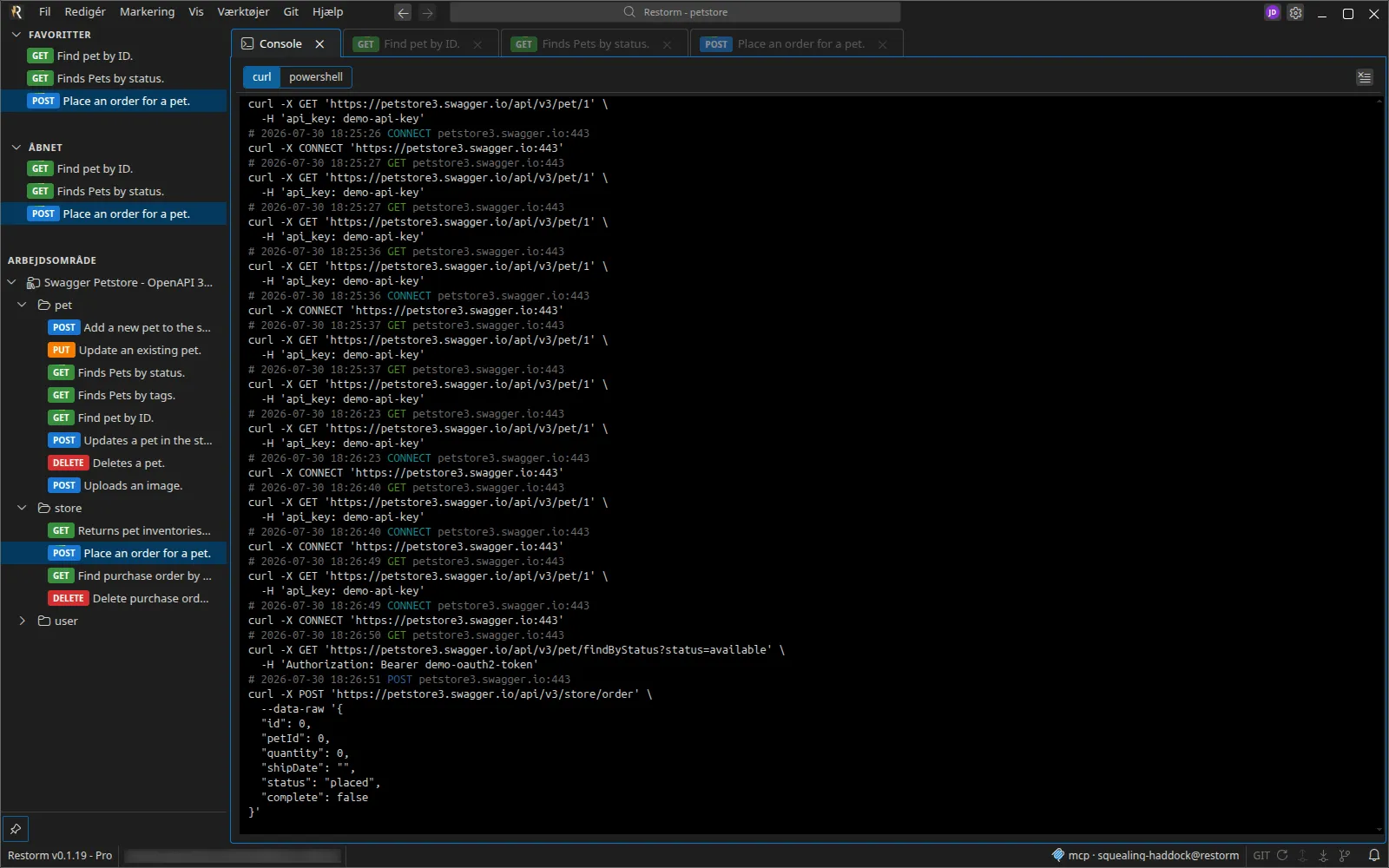1389x868 pixels.
Task: Open the Git branch icon in status bar
Action: [x=1345, y=855]
